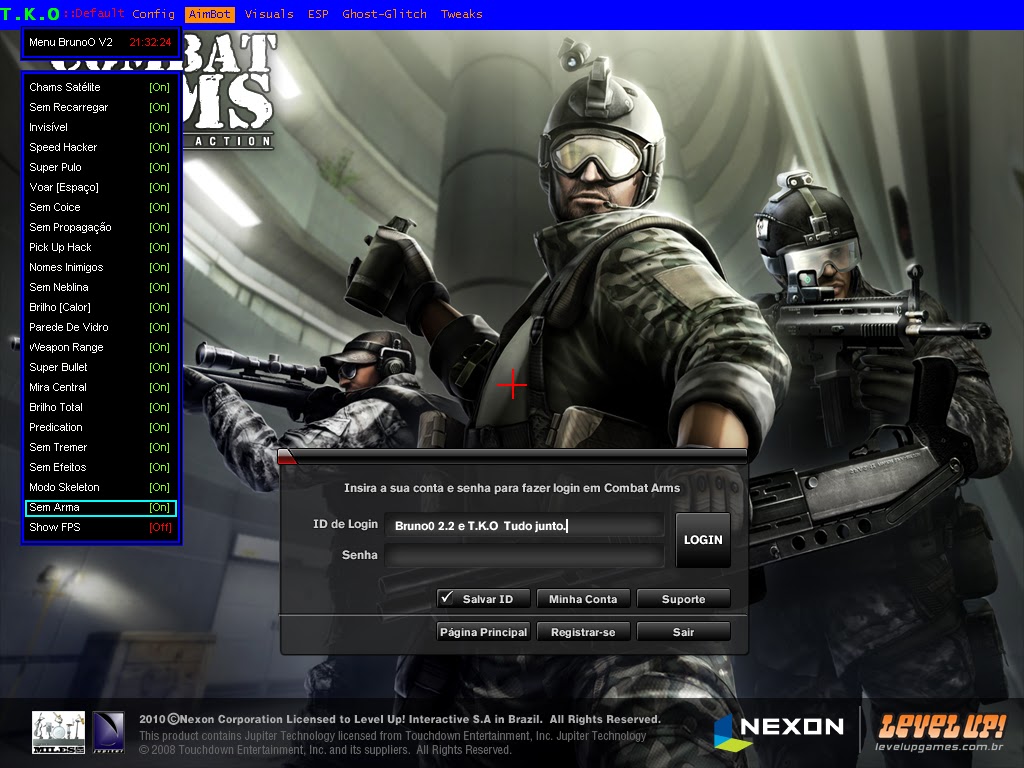The width and height of the screenshot is (1024, 768).
Task: Select the AimBot tab
Action: tap(210, 14)
